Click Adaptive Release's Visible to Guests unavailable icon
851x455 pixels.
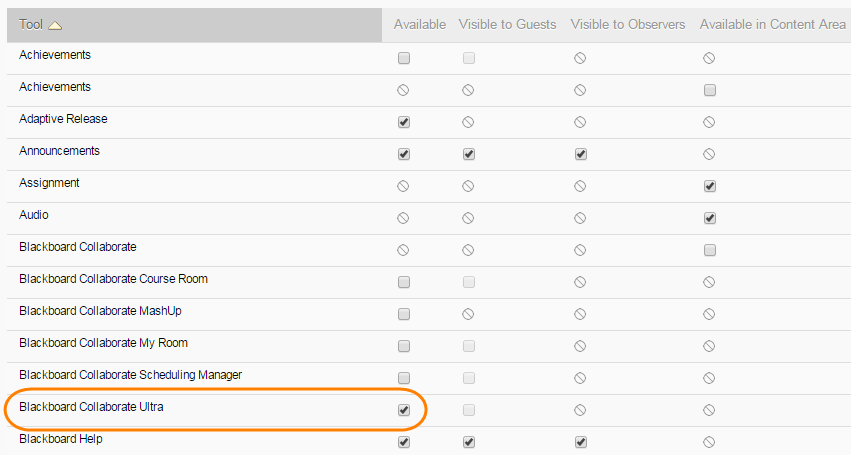pos(468,122)
